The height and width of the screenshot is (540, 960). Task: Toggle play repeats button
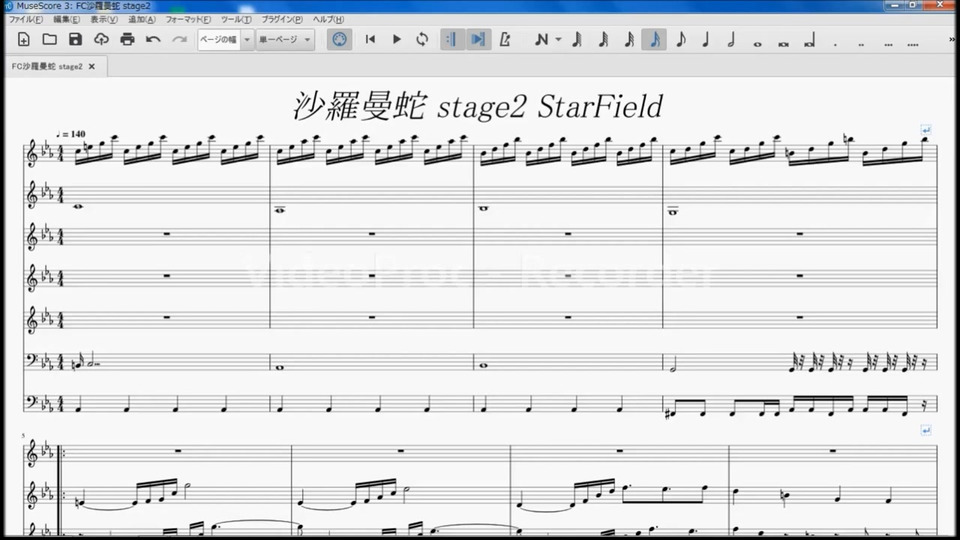tap(452, 40)
